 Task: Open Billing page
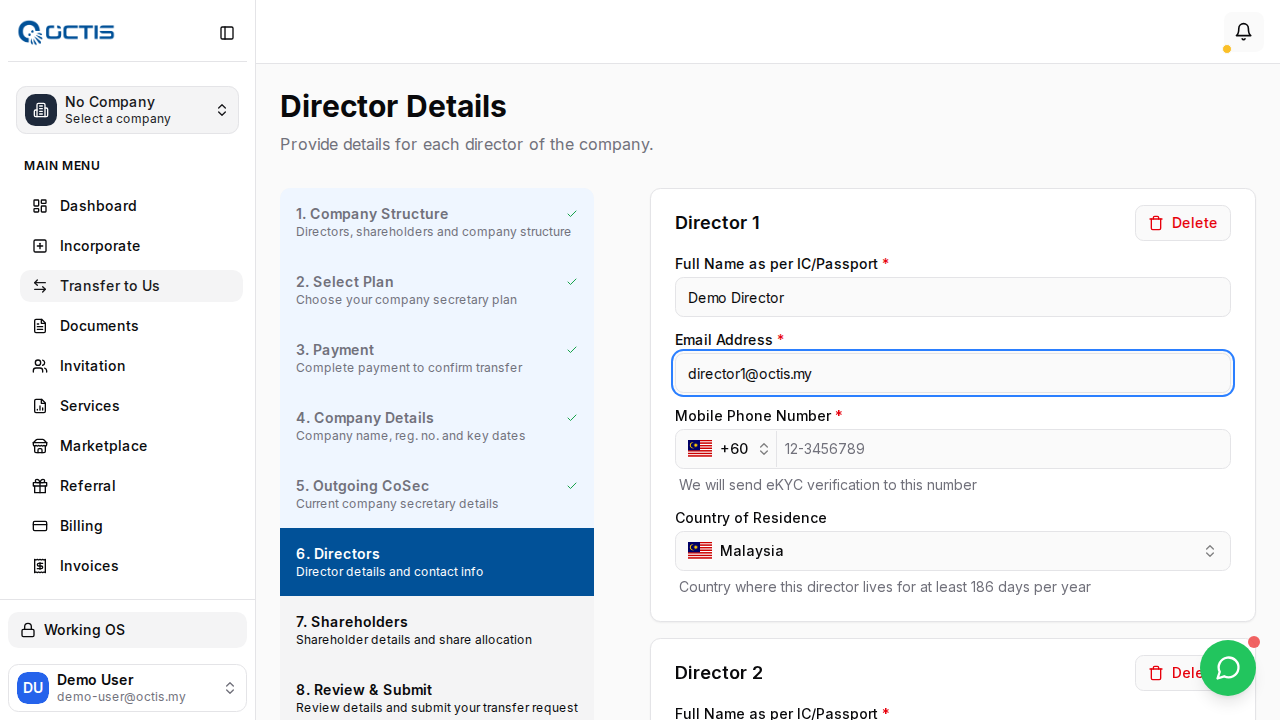131,526
